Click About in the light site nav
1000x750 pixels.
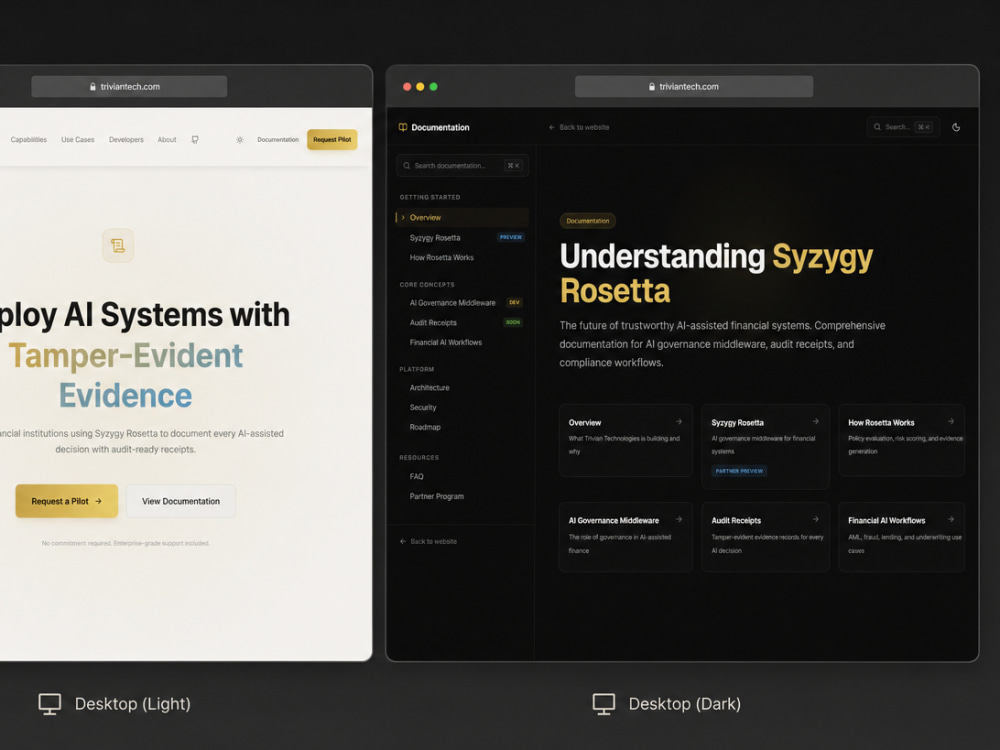tap(167, 140)
